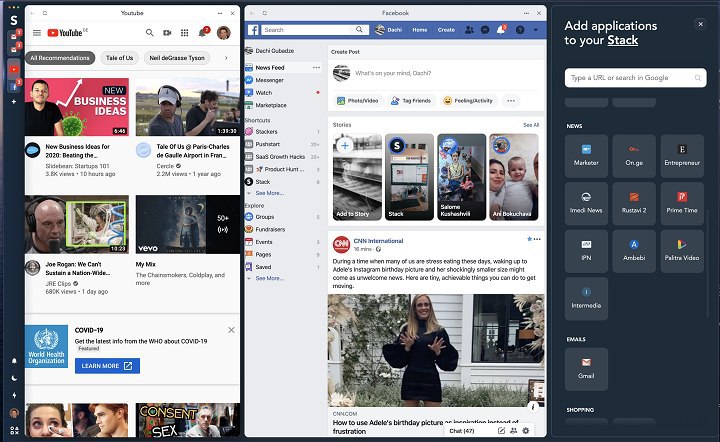This screenshot has height=442, width=720.
Task: Add the Entrepreneur app to Stack
Action: click(682, 156)
